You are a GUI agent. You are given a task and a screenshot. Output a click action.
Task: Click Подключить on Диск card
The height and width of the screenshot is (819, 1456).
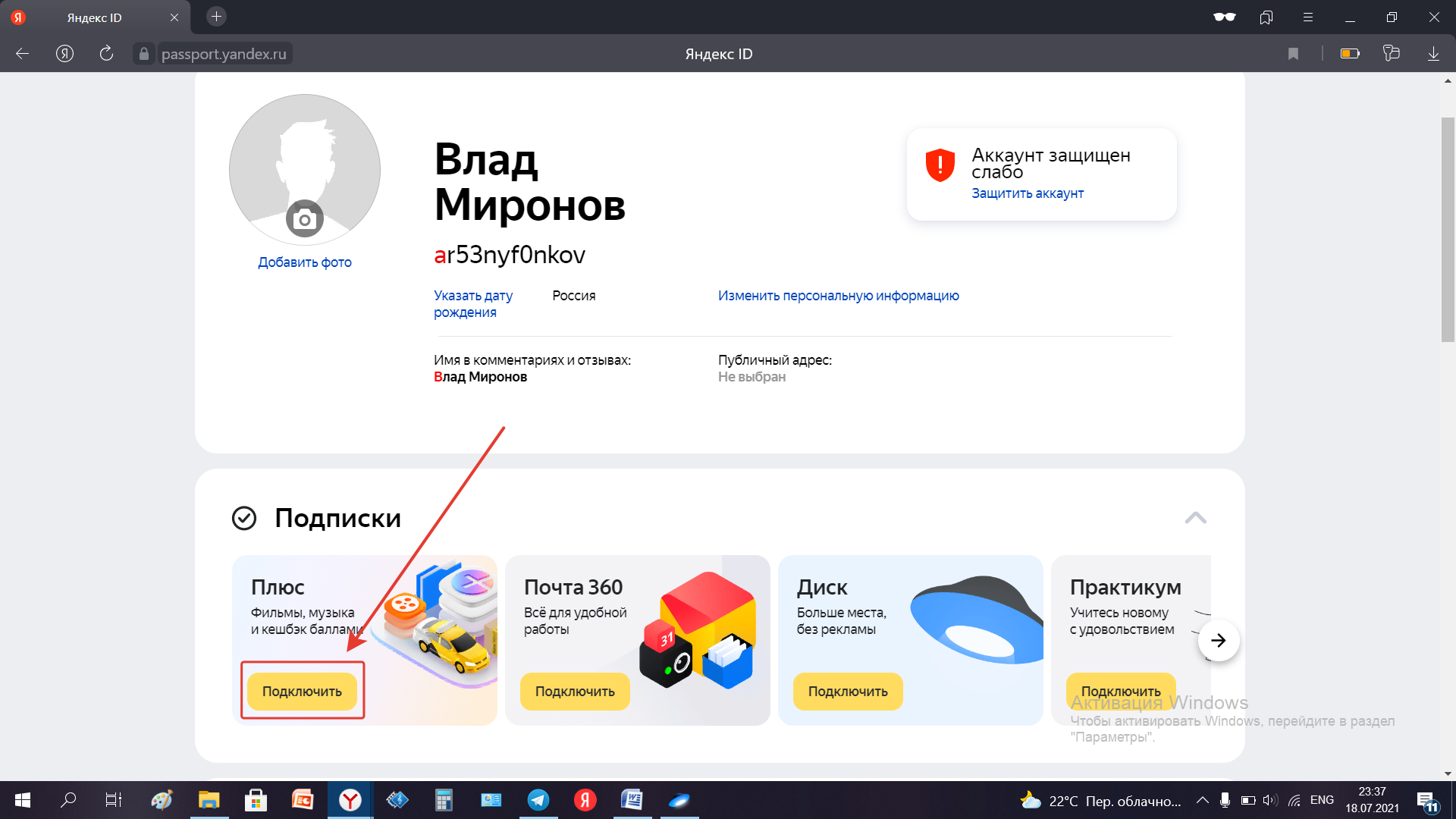848,692
